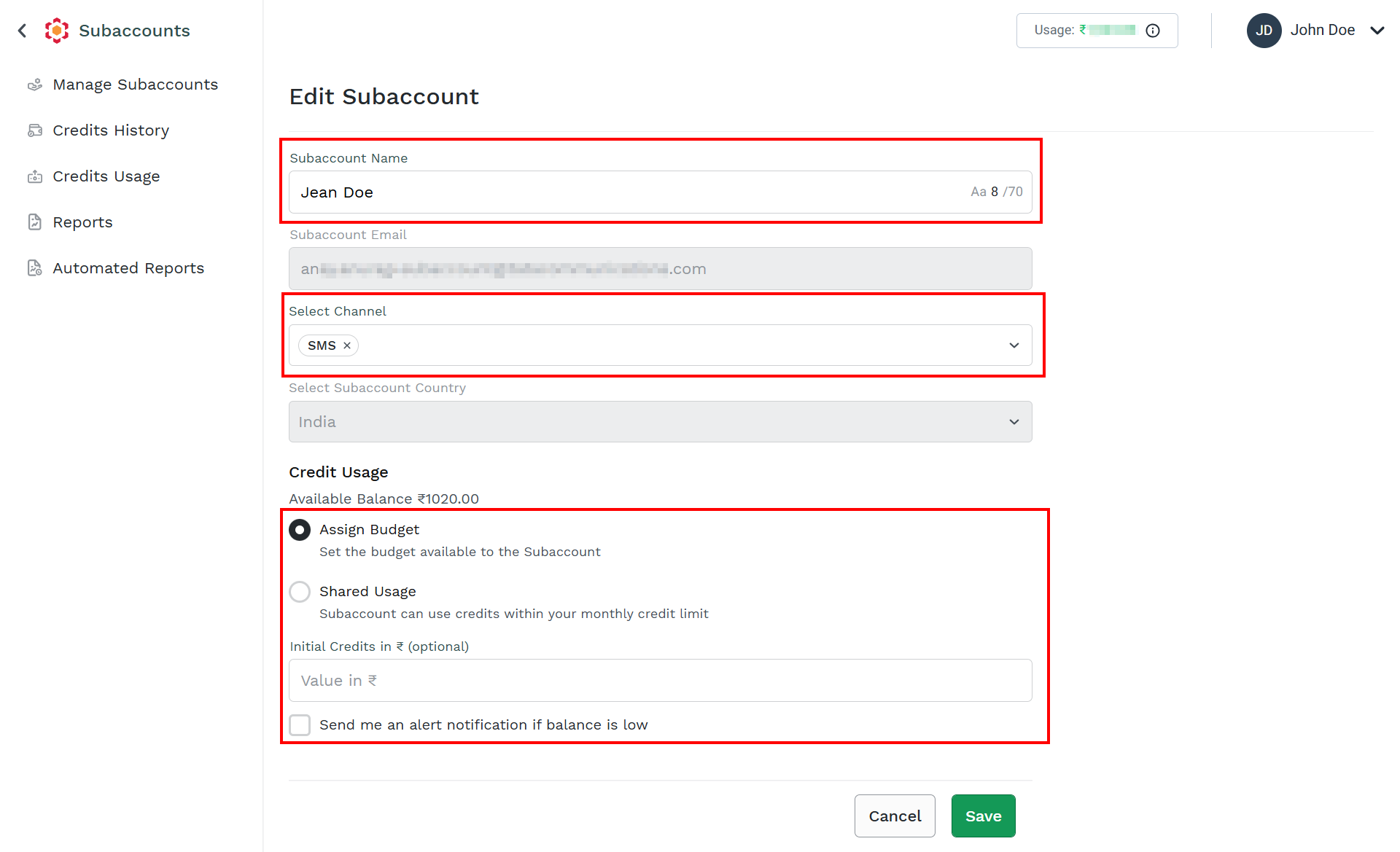Screen dimensions: 1400x852
Task: Open the Subaccount Country dropdown
Action: 661,422
